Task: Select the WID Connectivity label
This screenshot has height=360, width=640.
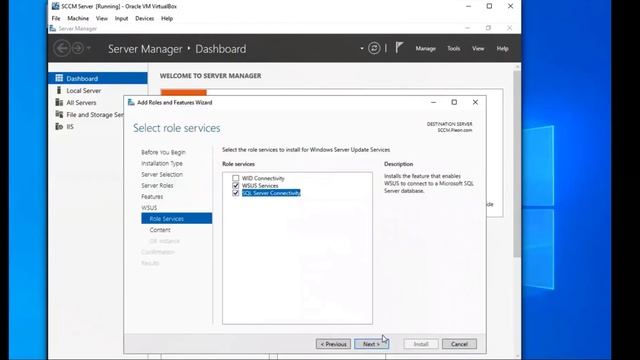Action: [263, 178]
